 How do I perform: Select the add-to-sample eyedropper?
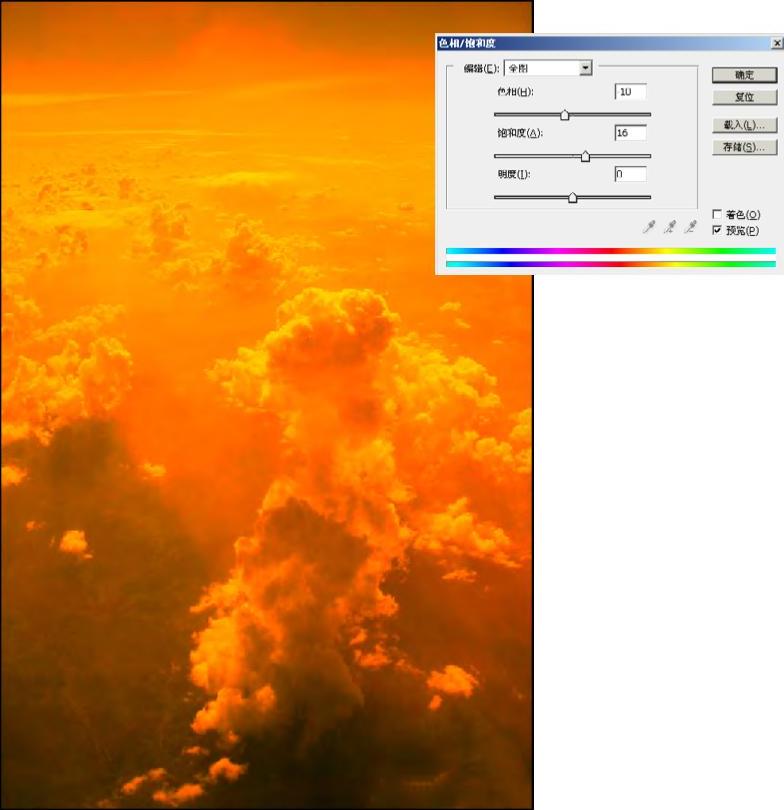click(670, 227)
